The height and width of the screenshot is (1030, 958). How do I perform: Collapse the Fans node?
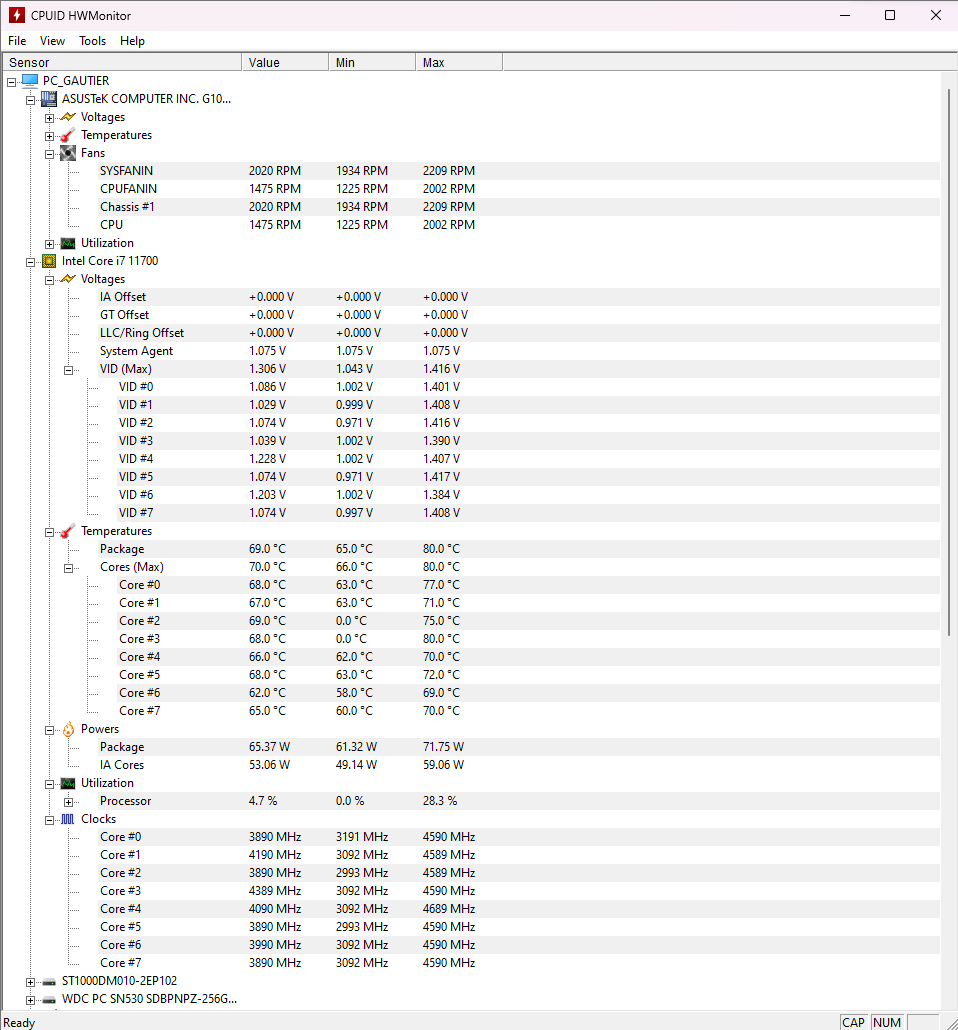pyautogui.click(x=49, y=154)
